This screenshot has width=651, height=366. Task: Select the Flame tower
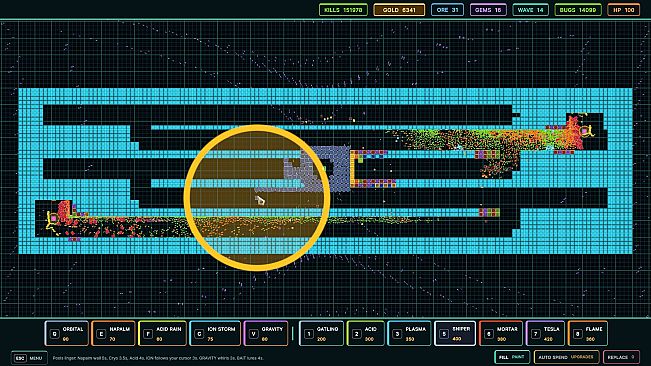pyautogui.click(x=587, y=333)
